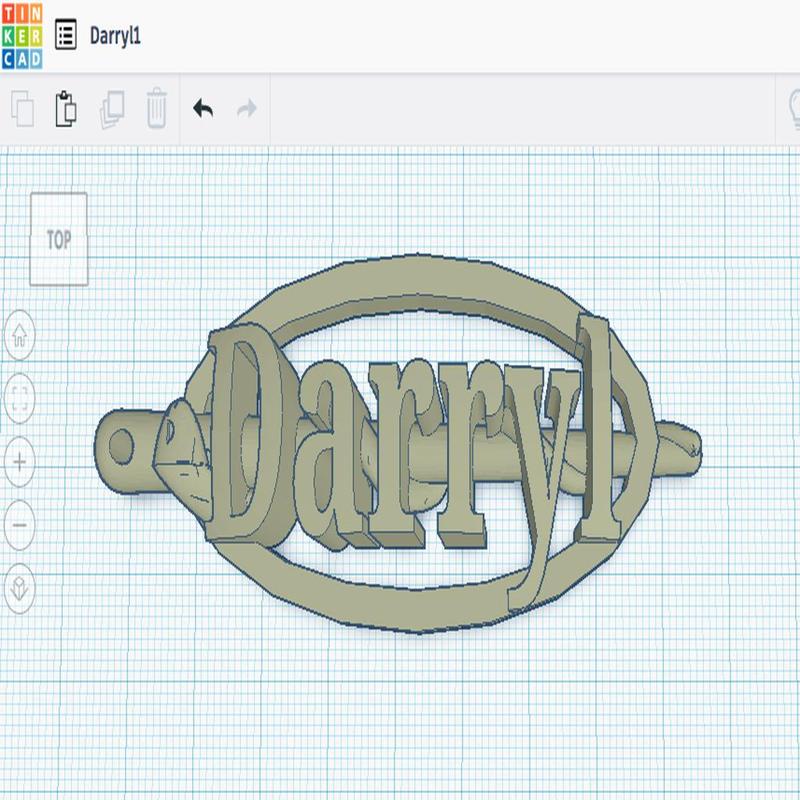Undo the last action
The width and height of the screenshot is (800, 800).
pos(203,109)
